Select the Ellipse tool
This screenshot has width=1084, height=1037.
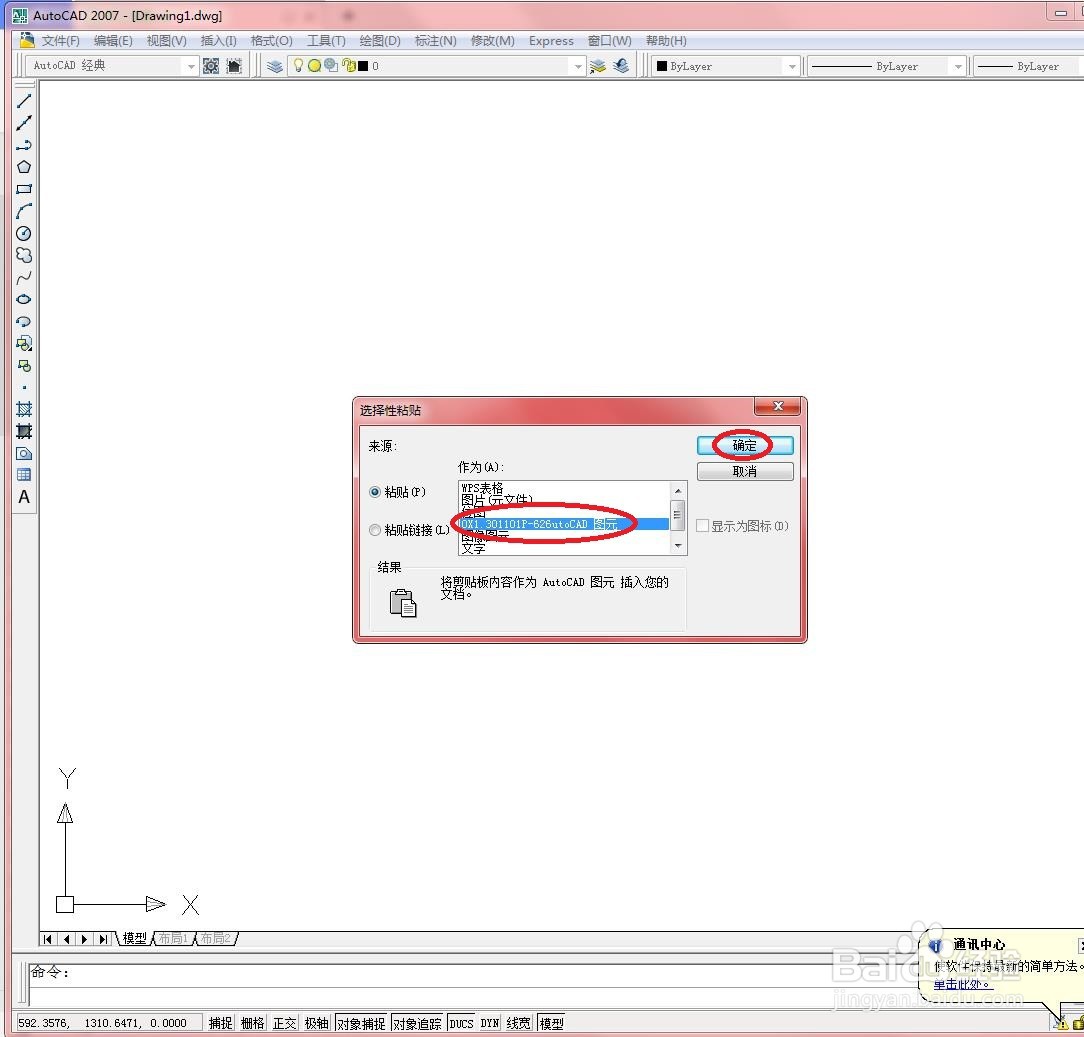[24, 299]
